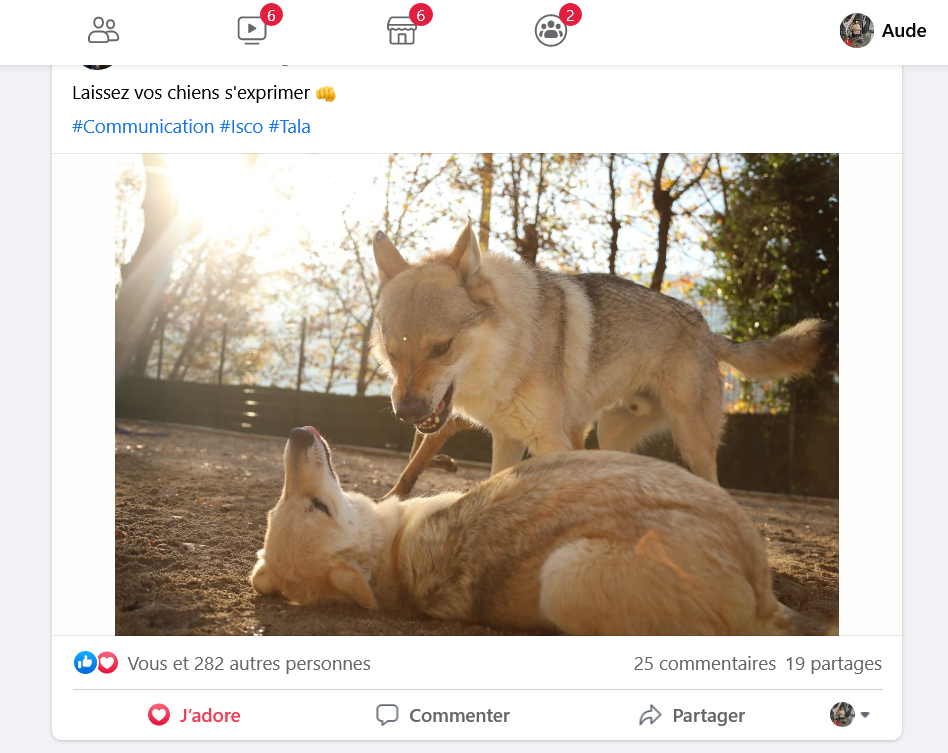Open the photo of the two dogs
This screenshot has width=948, height=753.
click(477, 394)
